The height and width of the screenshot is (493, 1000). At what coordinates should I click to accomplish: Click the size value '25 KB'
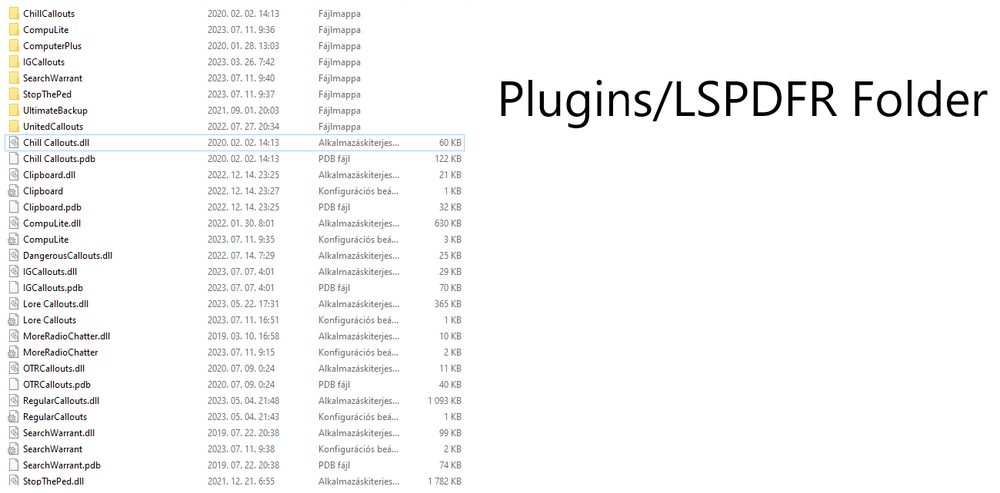pyautogui.click(x=450, y=256)
